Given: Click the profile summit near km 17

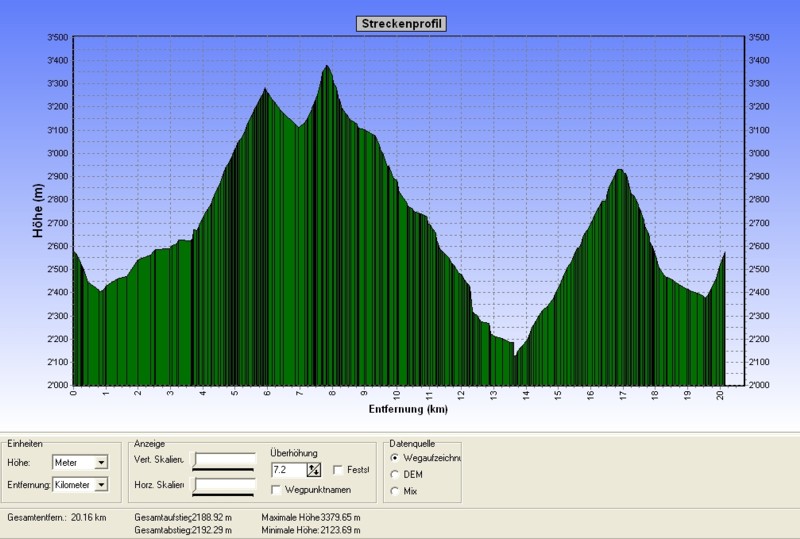Looking at the screenshot, I should [x=620, y=170].
